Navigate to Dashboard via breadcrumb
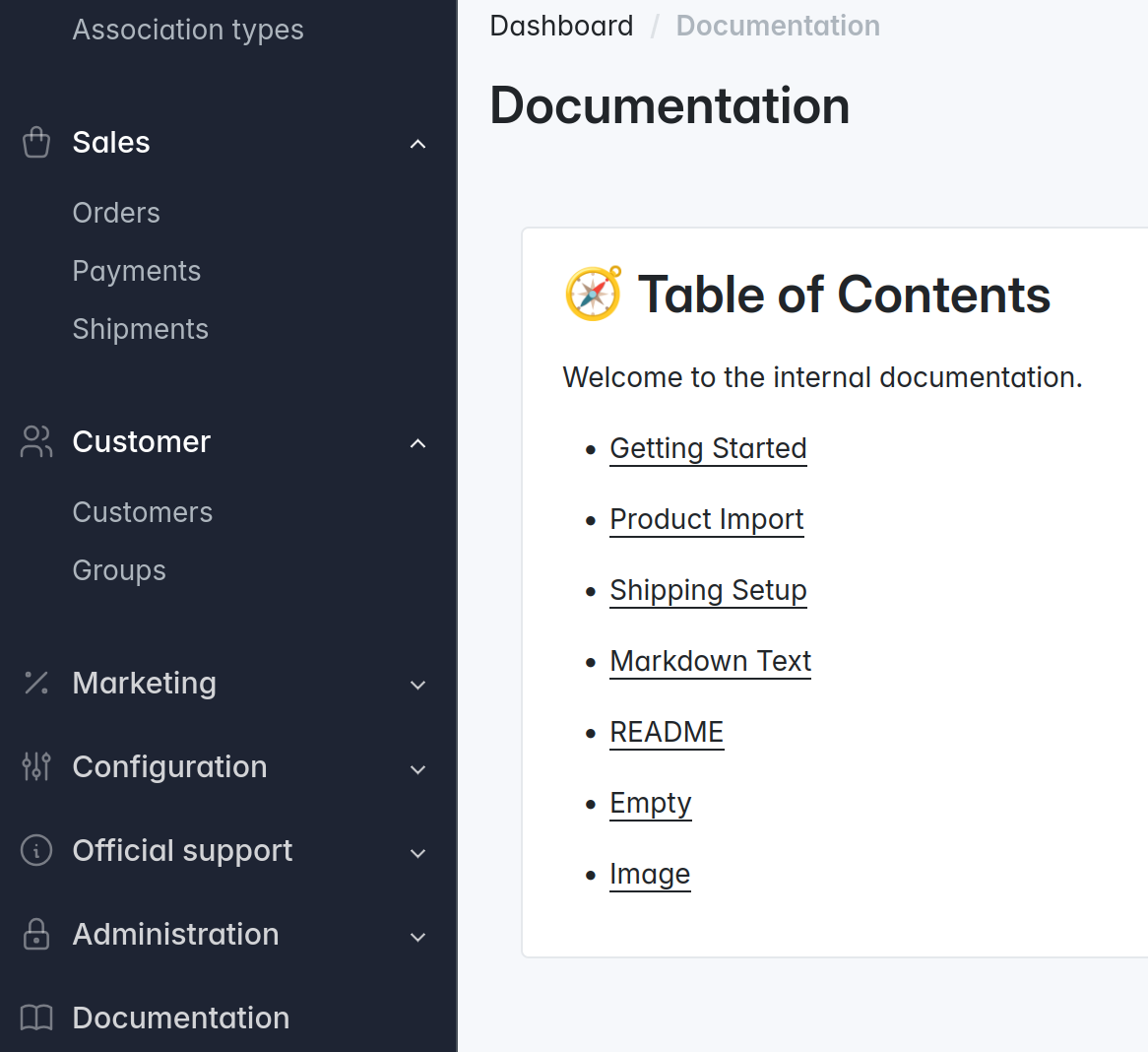Screen dimensions: 1148x1052 [561, 26]
